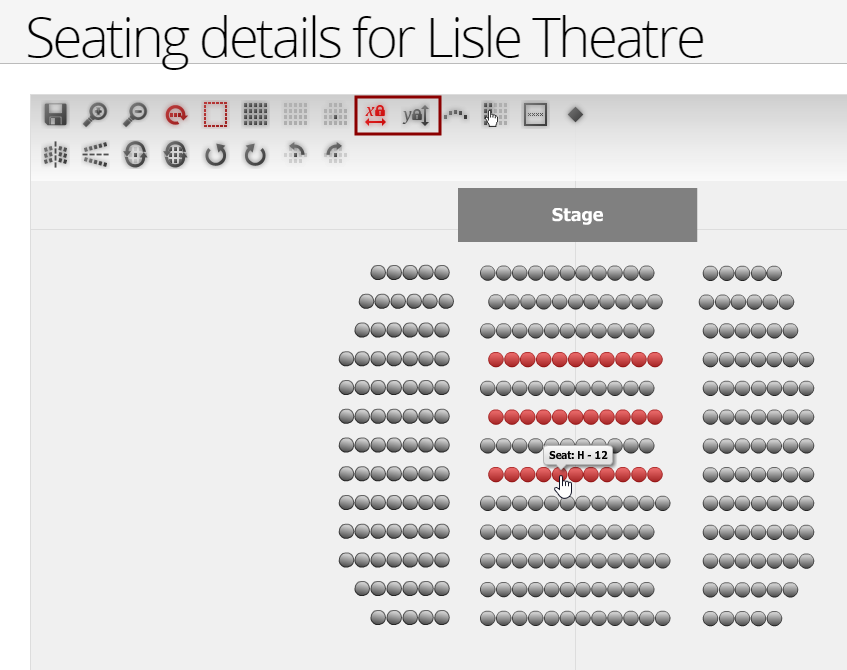
Task: Toggle the X-axis lock
Action: [x=376, y=115]
